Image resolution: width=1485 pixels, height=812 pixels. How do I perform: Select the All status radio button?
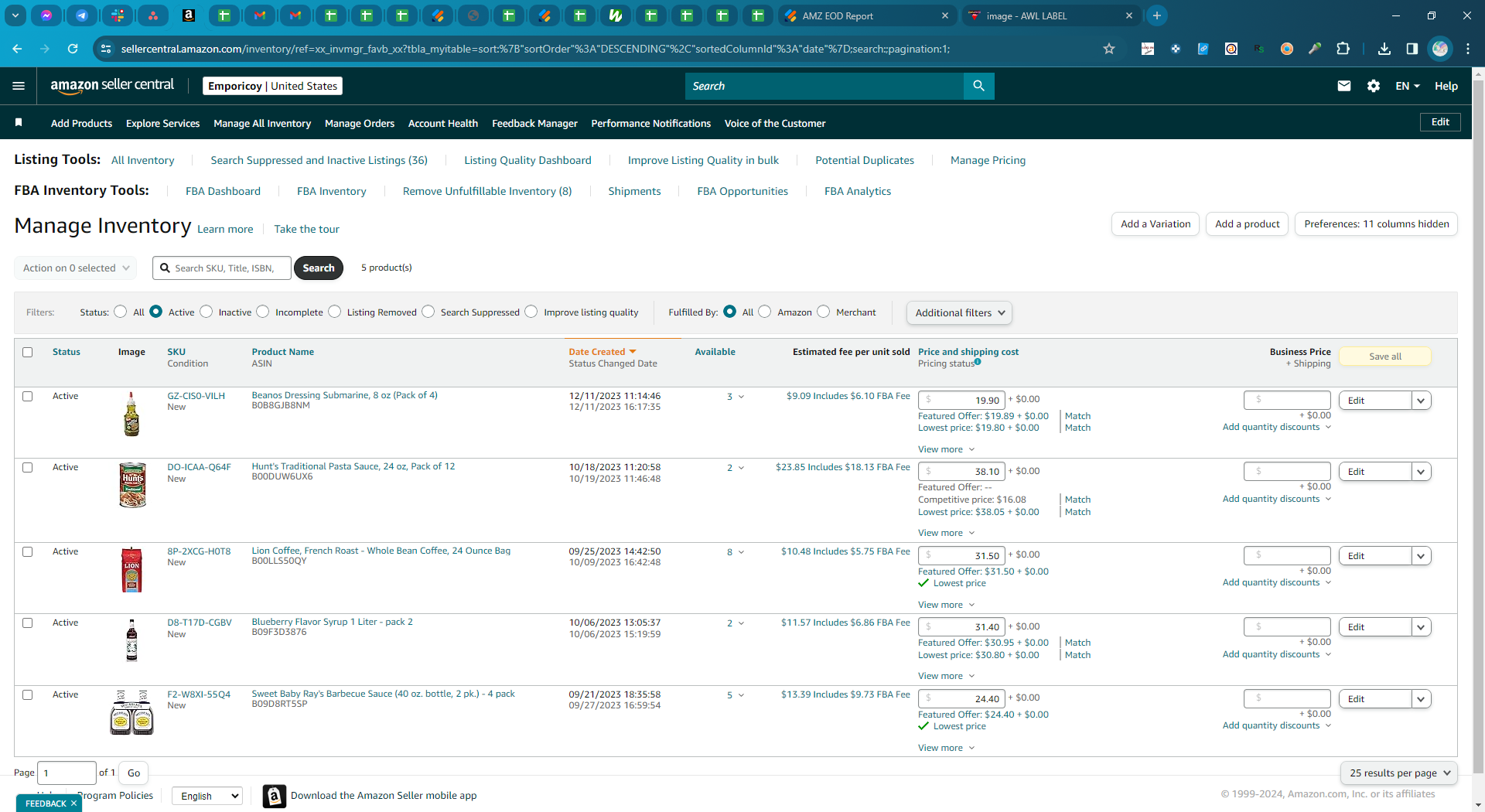[x=121, y=312]
